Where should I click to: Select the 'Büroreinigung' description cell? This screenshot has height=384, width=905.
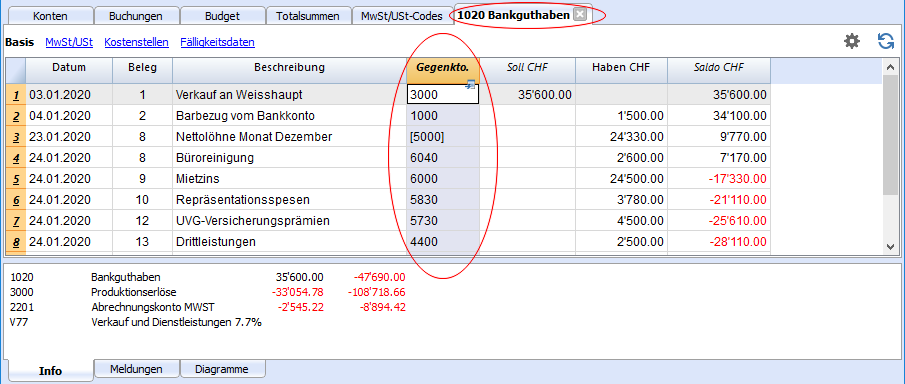289,158
